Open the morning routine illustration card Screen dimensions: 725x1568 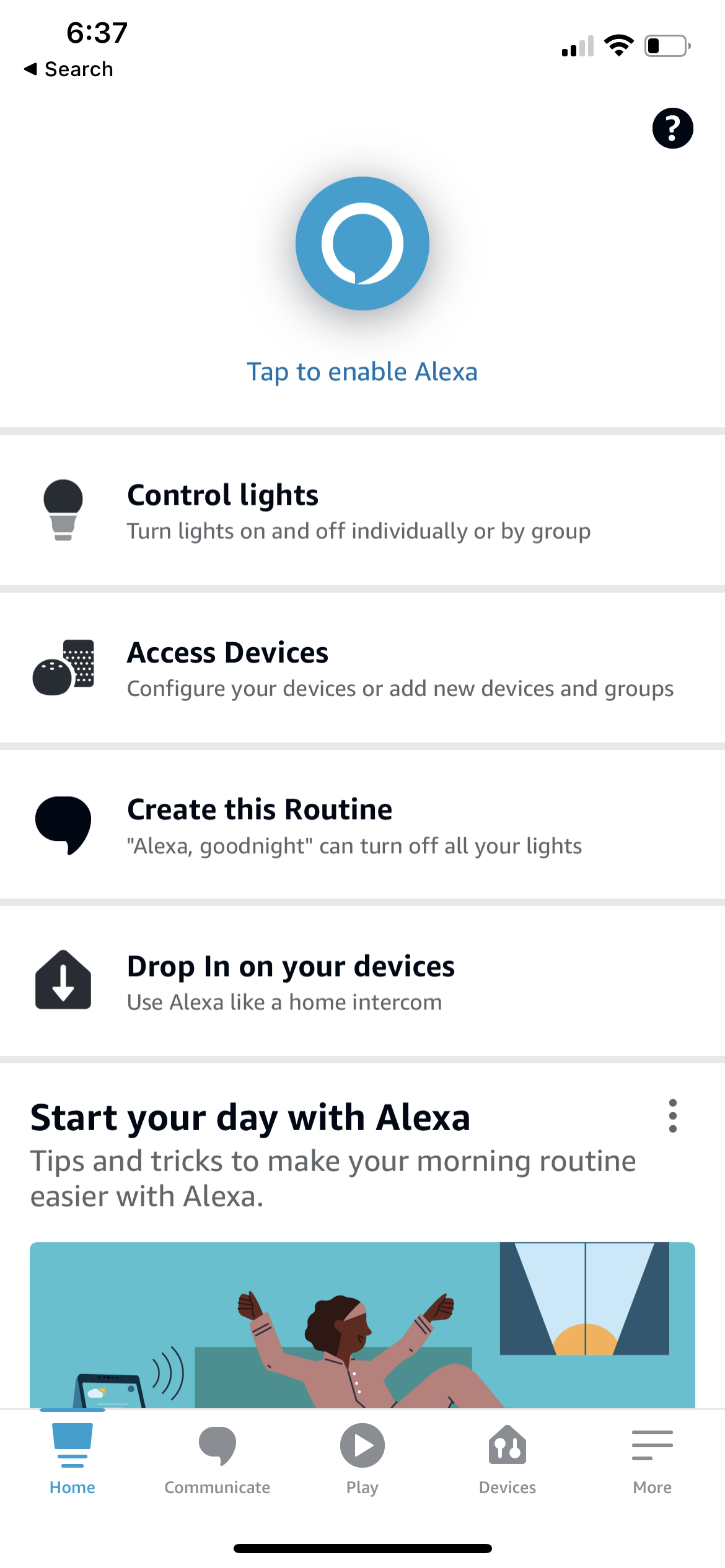pos(362,1325)
